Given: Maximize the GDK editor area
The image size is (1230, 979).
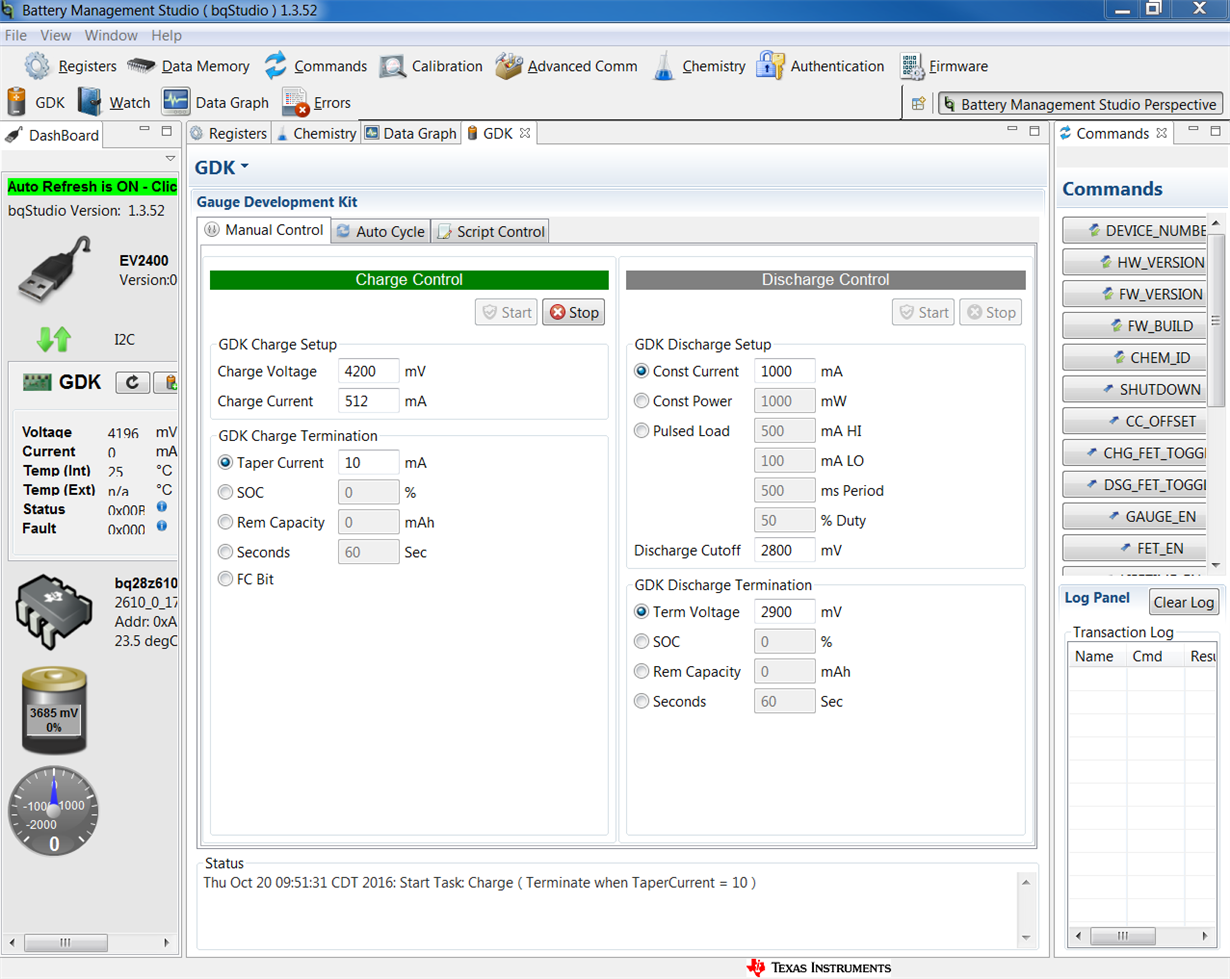Looking at the screenshot, I should coord(1034,131).
